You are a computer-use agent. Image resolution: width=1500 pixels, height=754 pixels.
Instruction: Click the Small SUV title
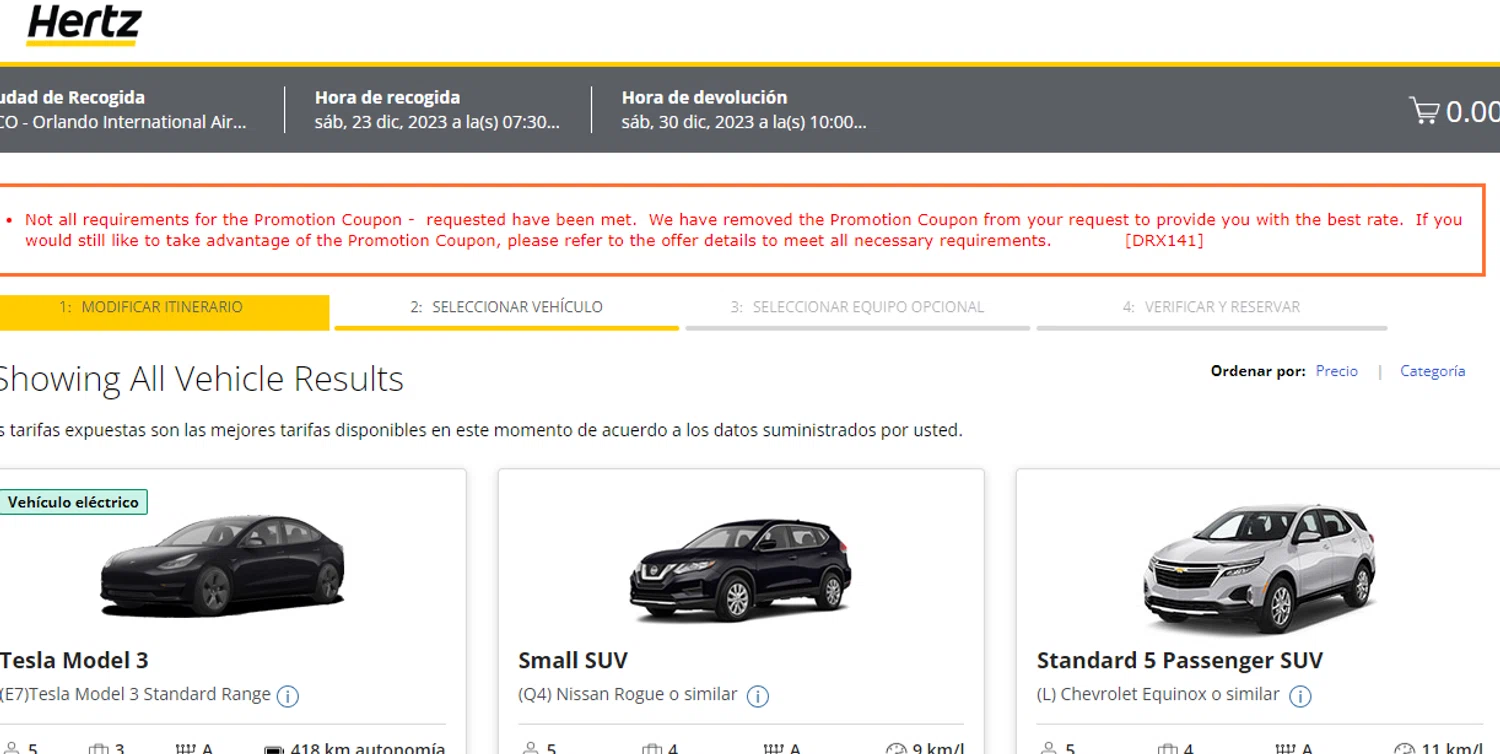click(573, 661)
